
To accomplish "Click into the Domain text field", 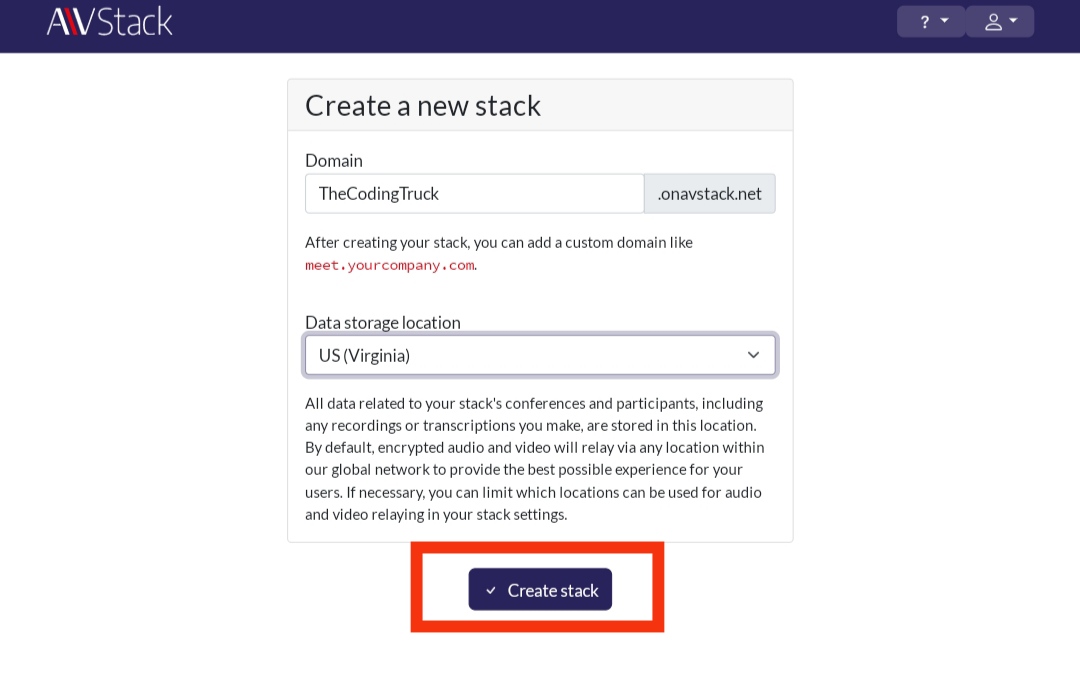I will tap(540, 194).
